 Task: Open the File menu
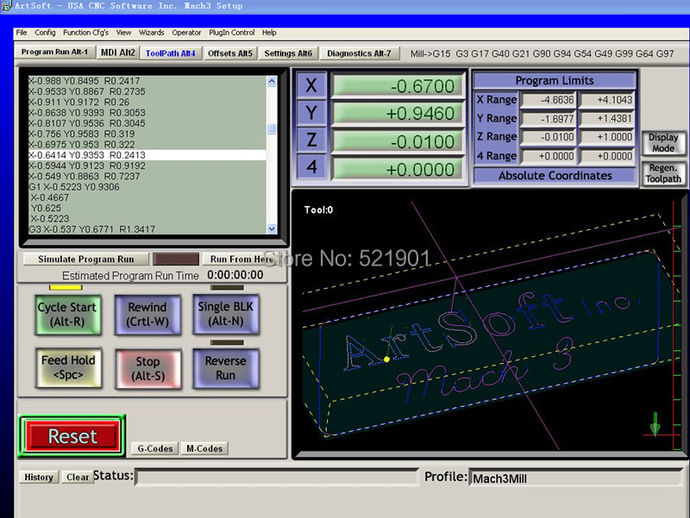point(21,33)
